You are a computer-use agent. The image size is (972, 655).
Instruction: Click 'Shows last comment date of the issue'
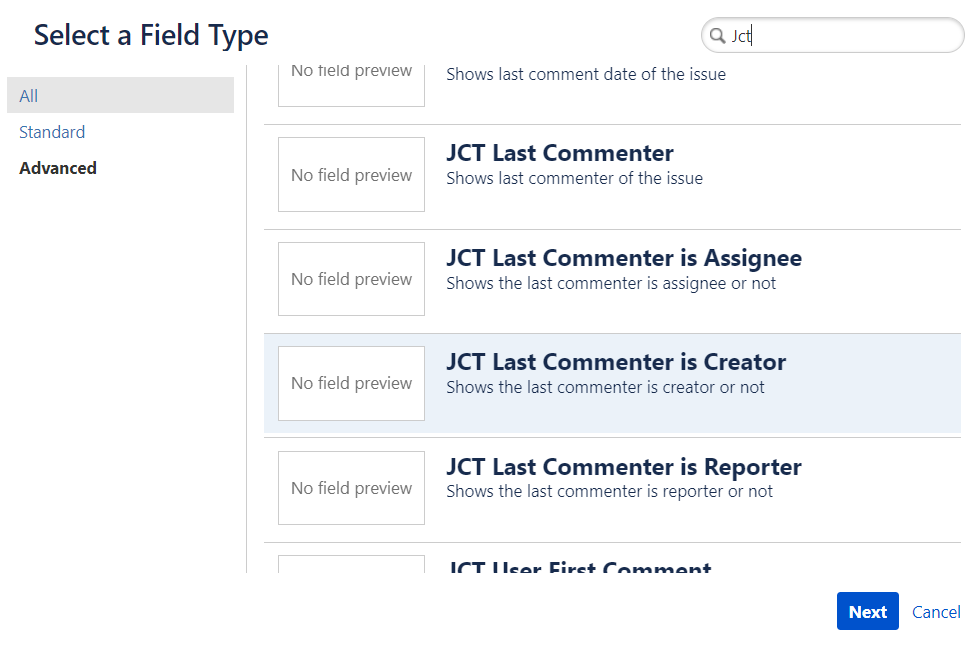click(586, 74)
